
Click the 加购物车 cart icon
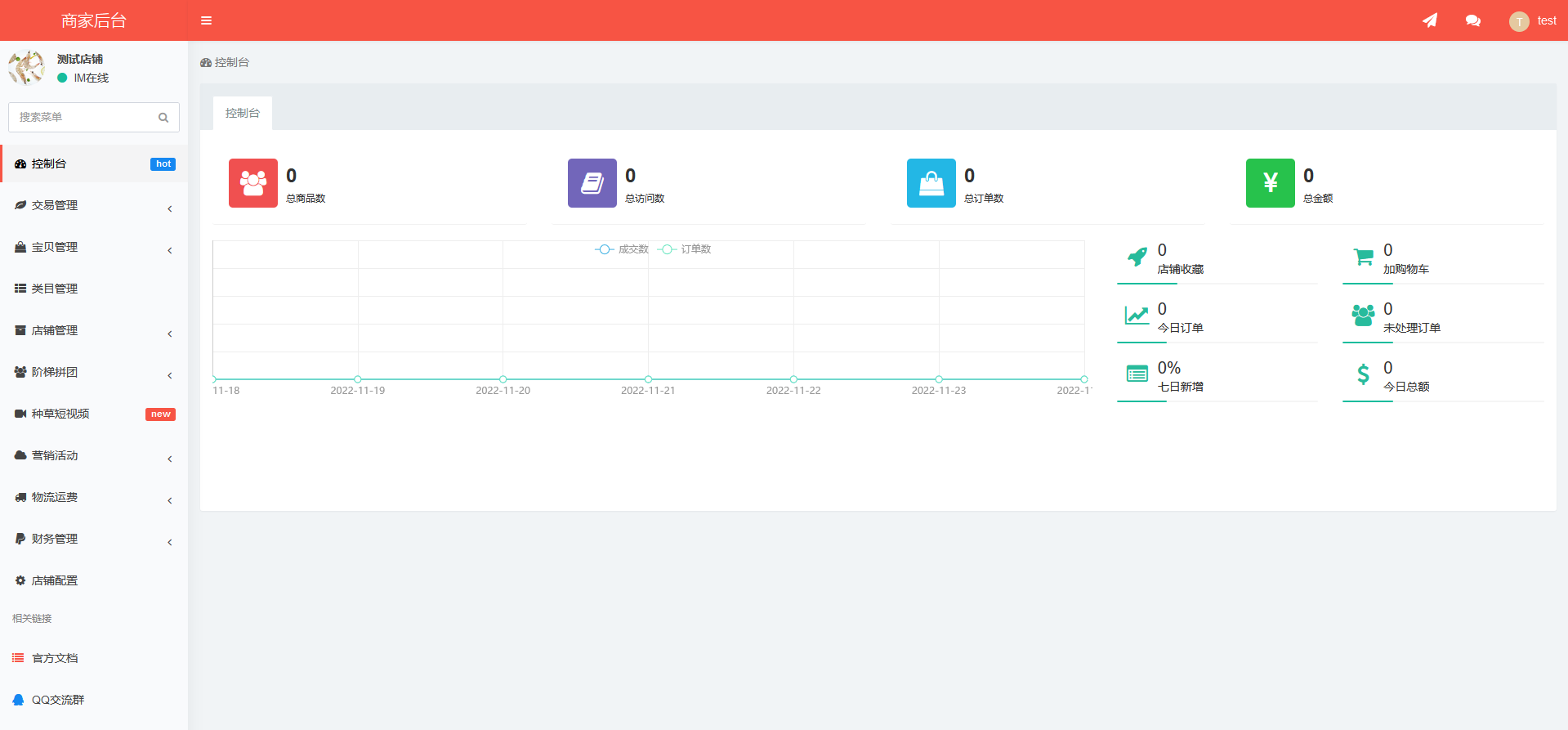tap(1363, 257)
